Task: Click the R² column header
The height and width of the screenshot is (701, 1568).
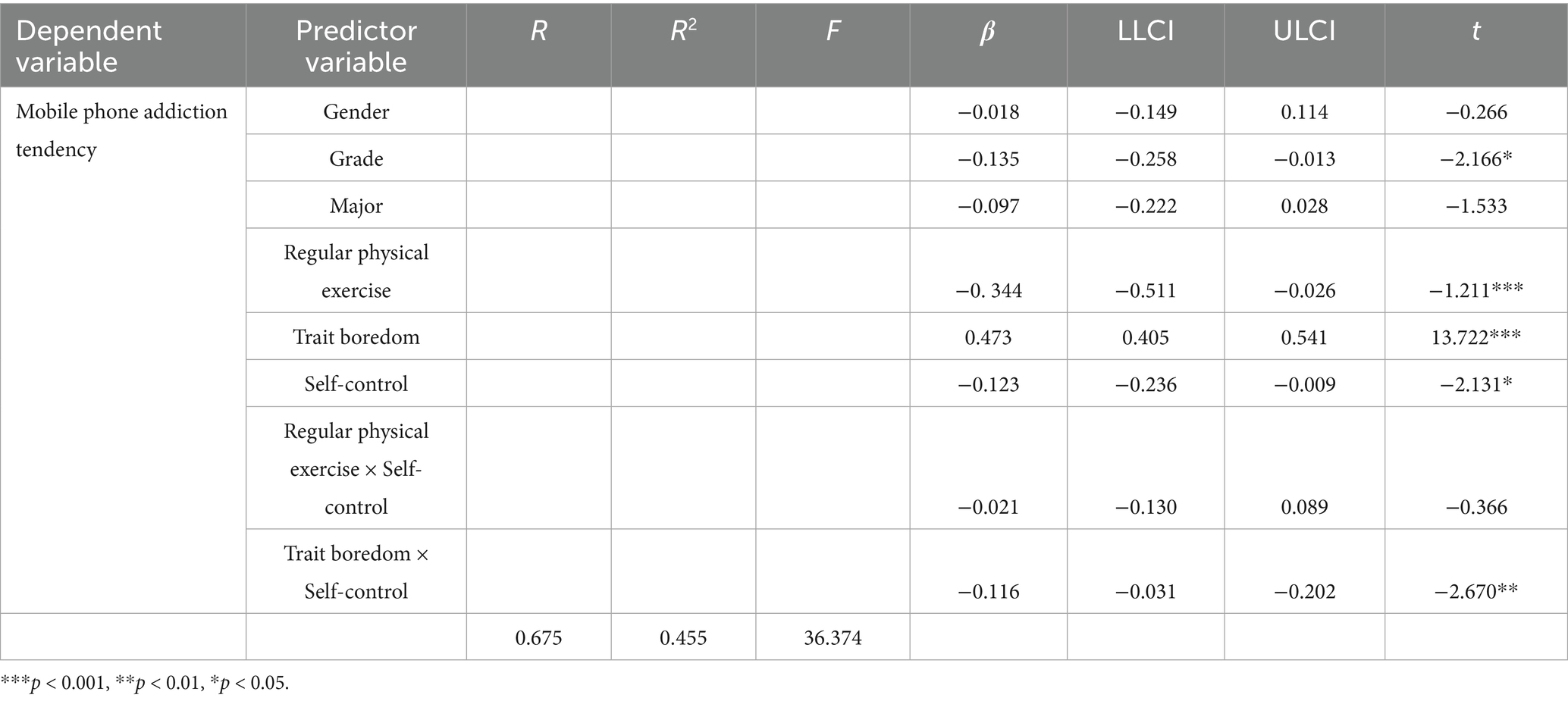Action: 683,31
